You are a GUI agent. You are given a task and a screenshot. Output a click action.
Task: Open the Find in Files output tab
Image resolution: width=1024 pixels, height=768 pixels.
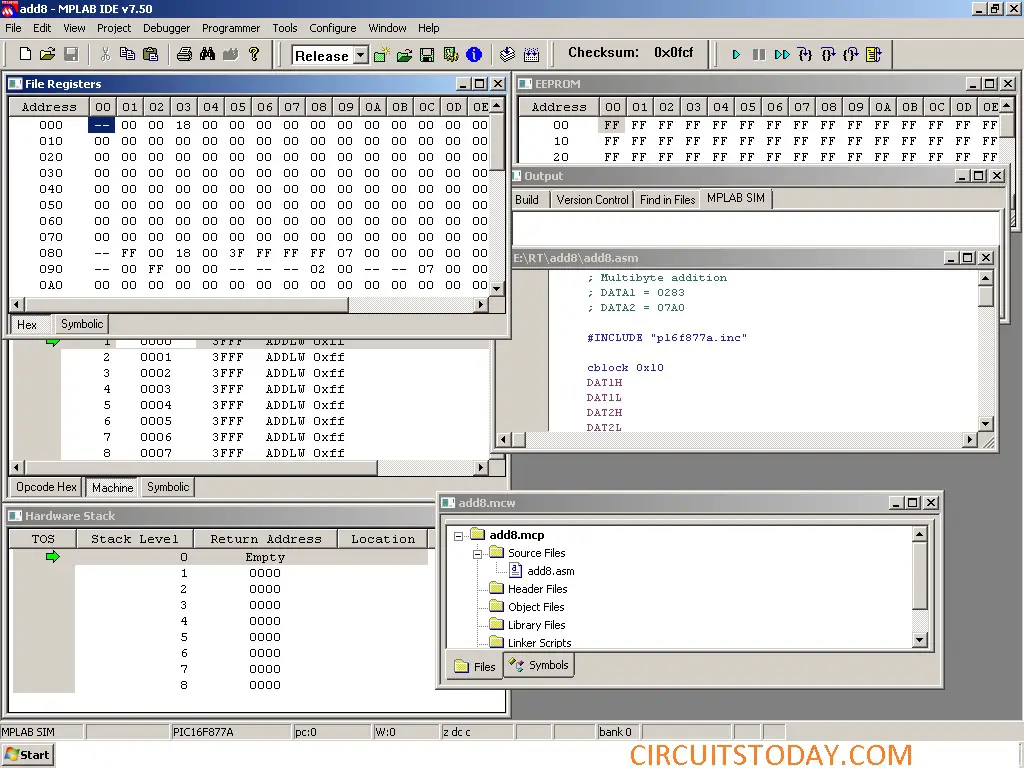point(667,200)
